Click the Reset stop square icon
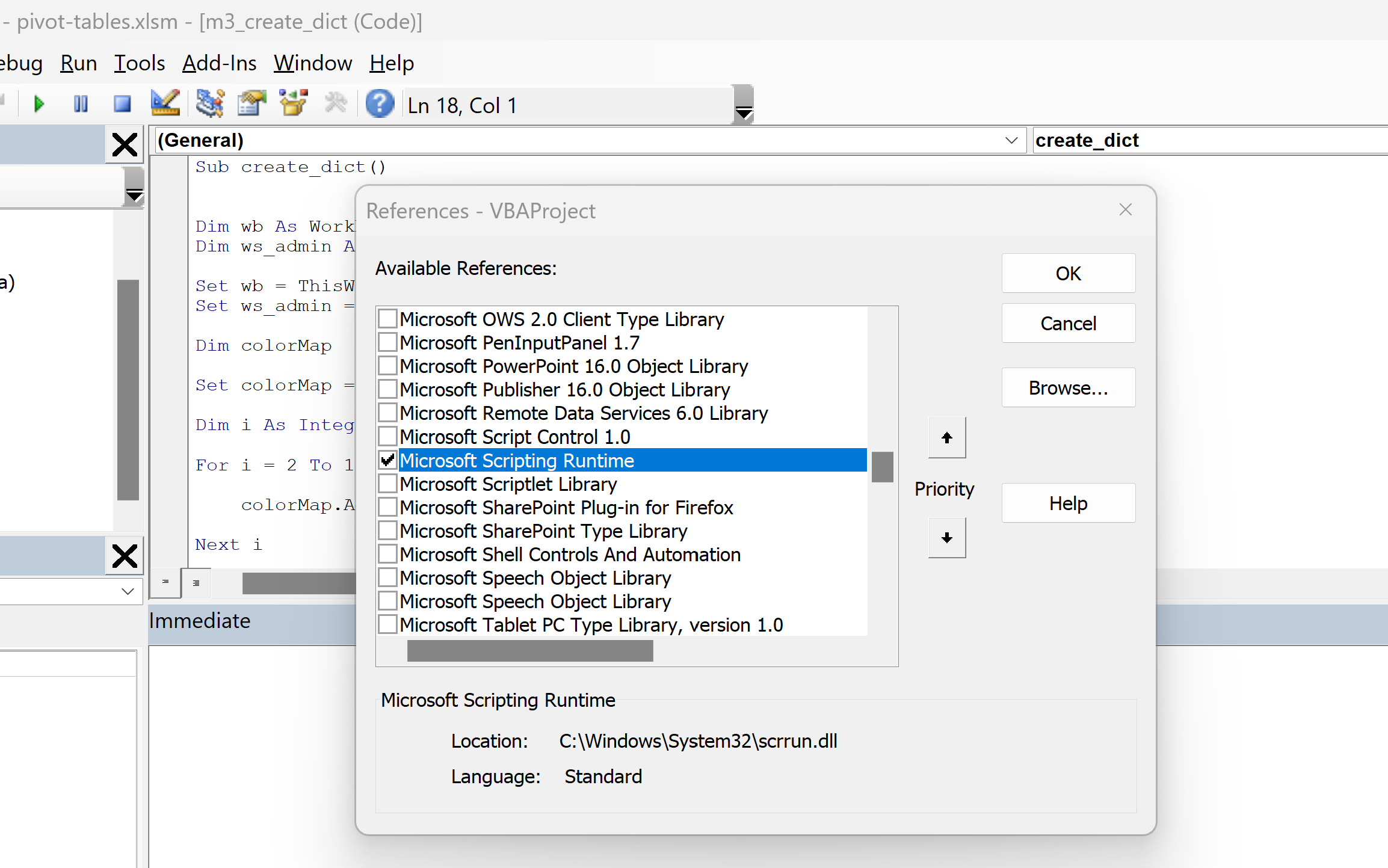This screenshot has width=1388, height=868. [122, 105]
